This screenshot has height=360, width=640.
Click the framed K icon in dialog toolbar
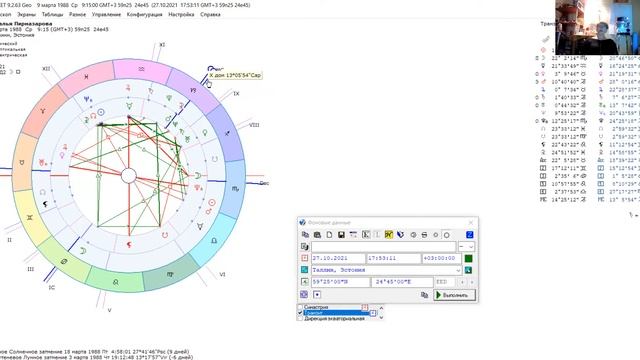[366, 235]
